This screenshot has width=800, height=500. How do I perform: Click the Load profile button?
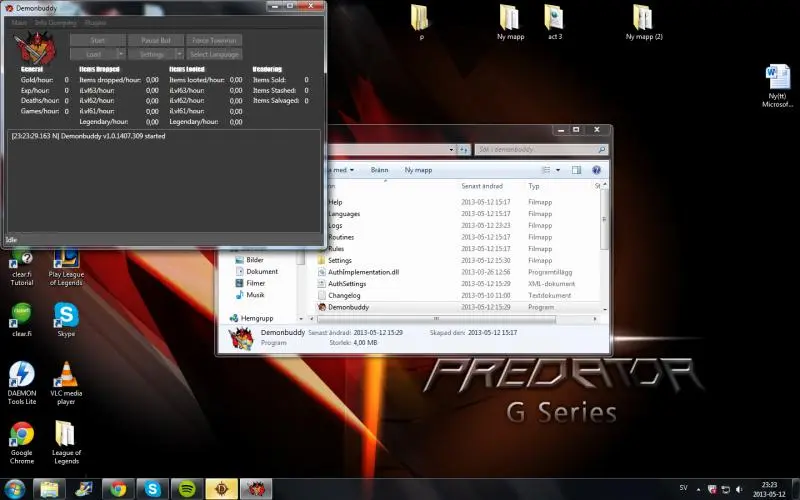pyautogui.click(x=93, y=54)
